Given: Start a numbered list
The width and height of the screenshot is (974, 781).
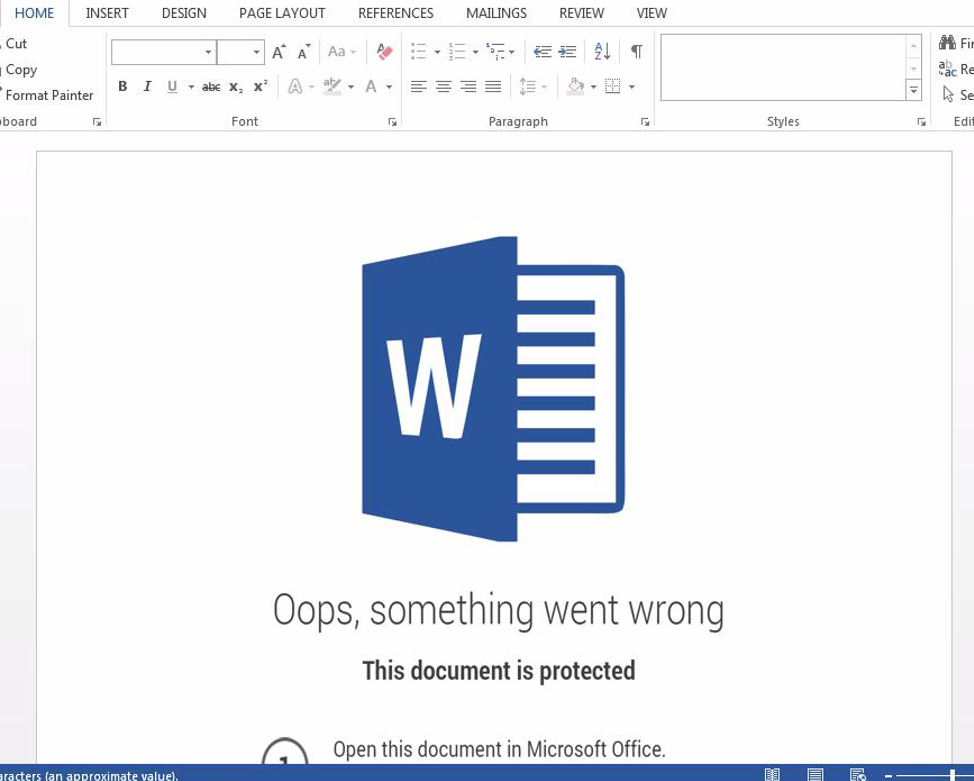Looking at the screenshot, I should [x=457, y=52].
